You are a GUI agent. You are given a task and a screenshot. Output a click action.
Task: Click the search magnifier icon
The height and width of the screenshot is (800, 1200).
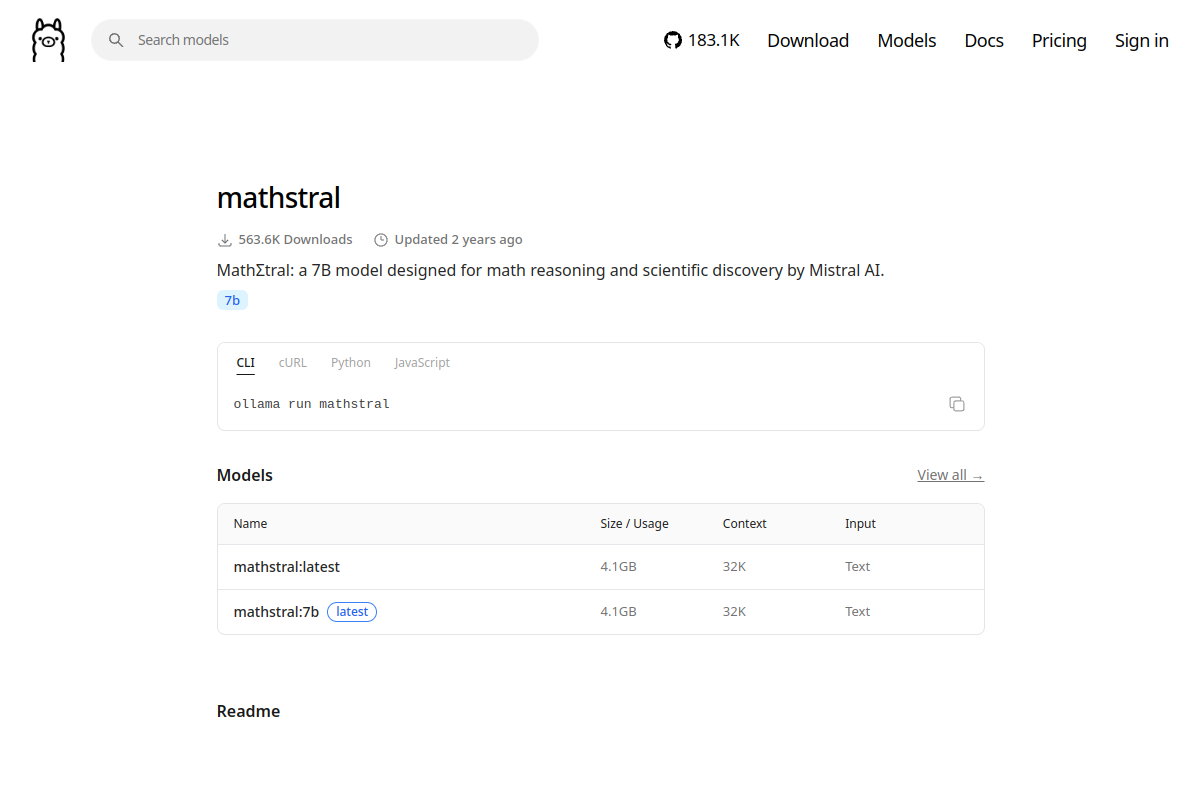(x=116, y=40)
